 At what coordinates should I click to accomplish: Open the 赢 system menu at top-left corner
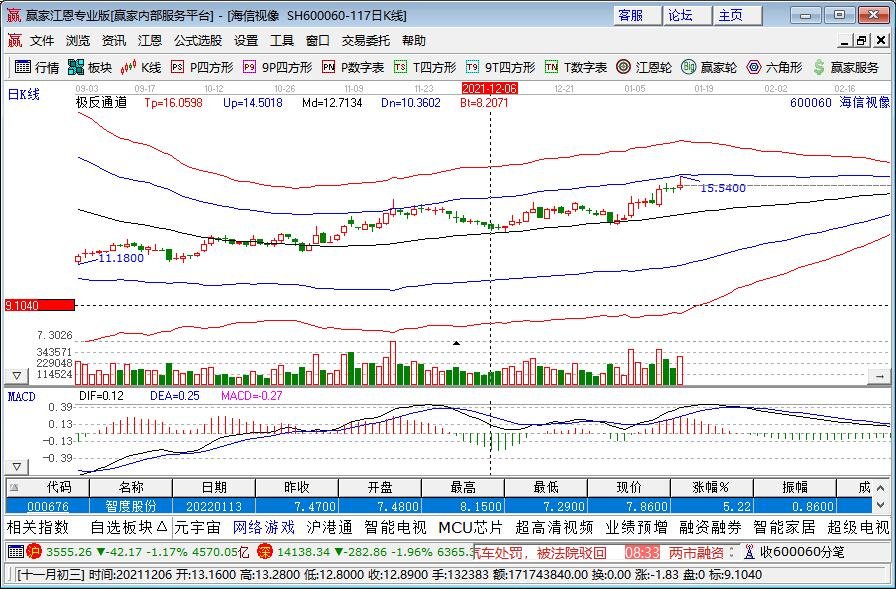tap(15, 40)
